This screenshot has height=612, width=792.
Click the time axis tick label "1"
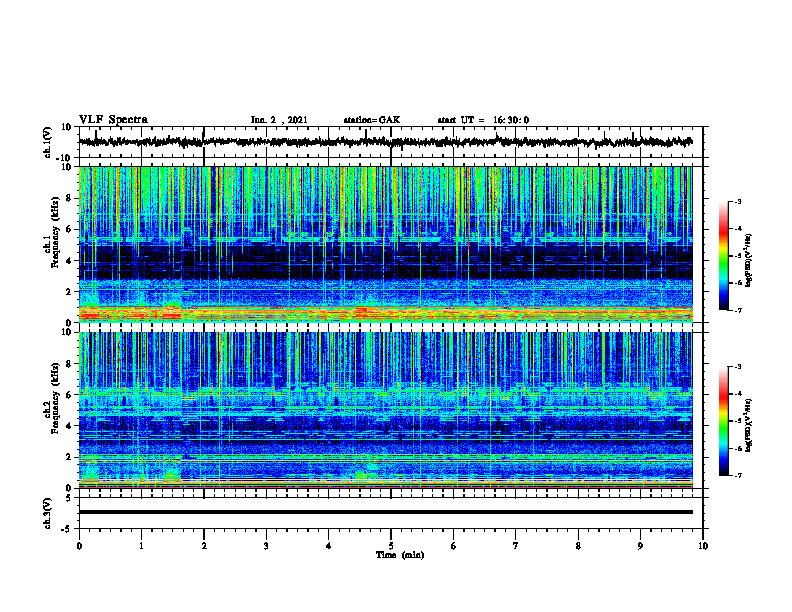tap(141, 546)
